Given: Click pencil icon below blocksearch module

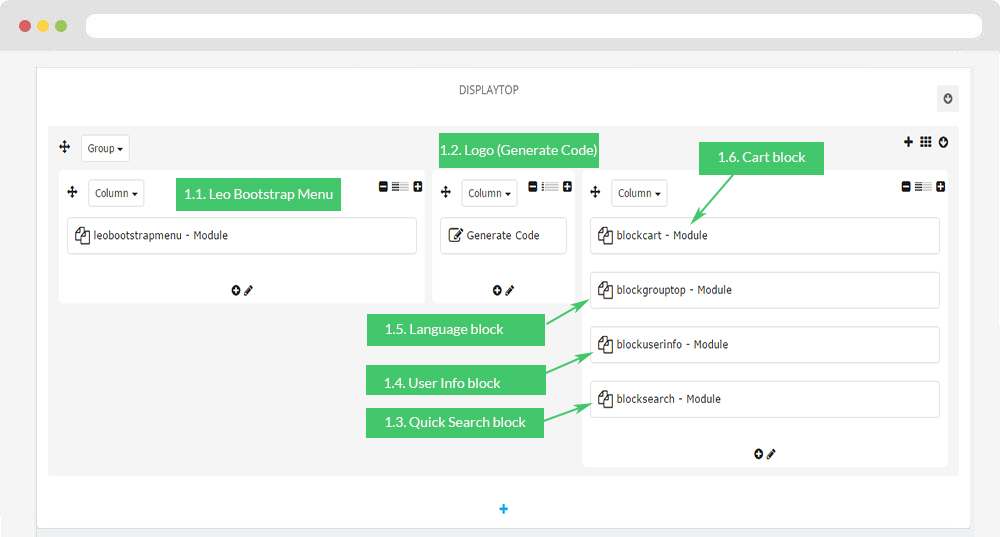Looking at the screenshot, I should click(x=771, y=453).
